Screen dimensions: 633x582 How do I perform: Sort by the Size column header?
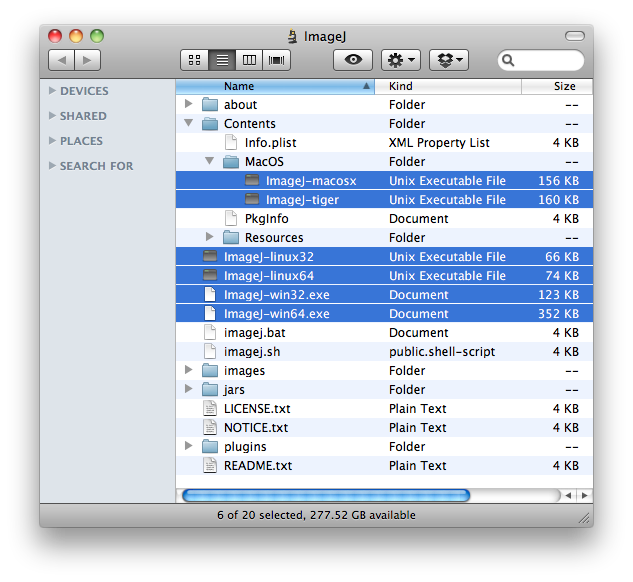pyautogui.click(x=557, y=86)
